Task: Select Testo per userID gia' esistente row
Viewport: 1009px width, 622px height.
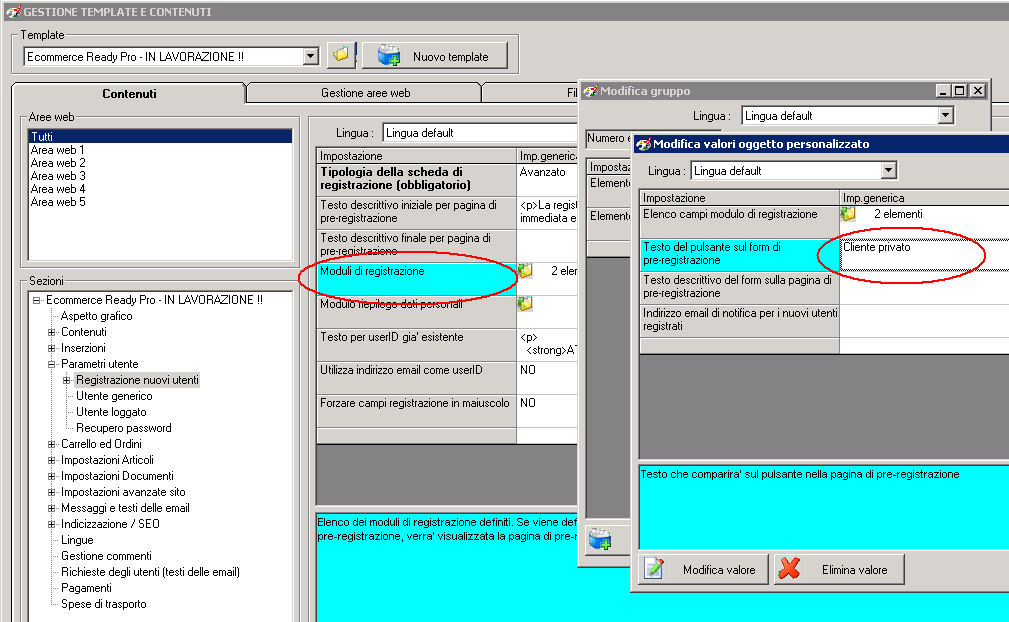Action: [416, 344]
